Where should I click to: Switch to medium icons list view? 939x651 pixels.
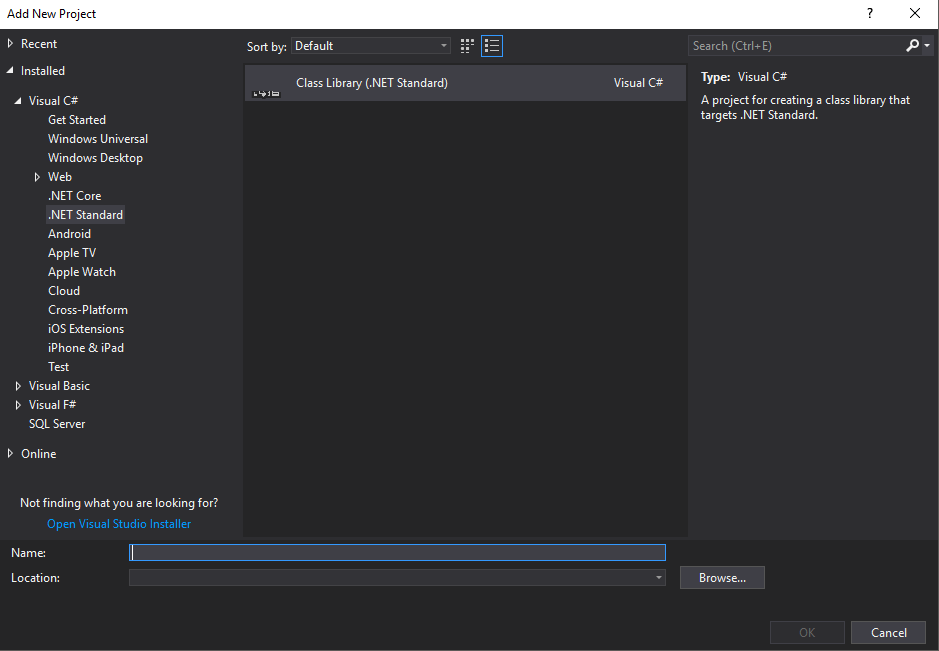coord(492,46)
